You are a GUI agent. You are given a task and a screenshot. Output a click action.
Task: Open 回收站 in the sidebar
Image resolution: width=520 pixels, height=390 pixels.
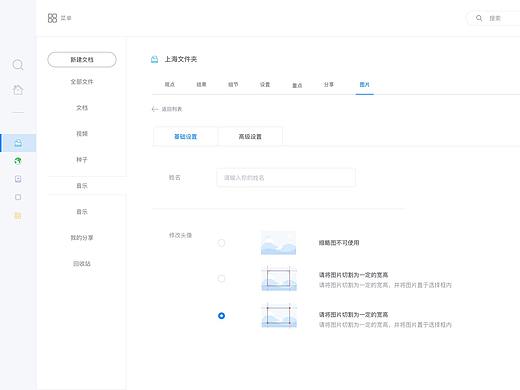(82, 264)
